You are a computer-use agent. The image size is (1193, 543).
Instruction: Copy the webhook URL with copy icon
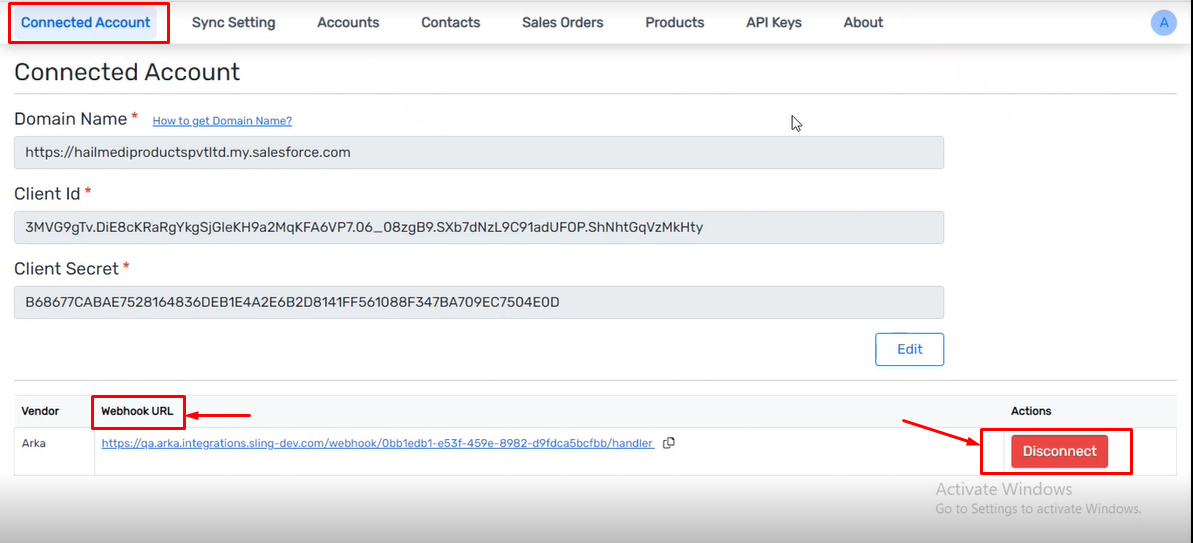coord(669,443)
